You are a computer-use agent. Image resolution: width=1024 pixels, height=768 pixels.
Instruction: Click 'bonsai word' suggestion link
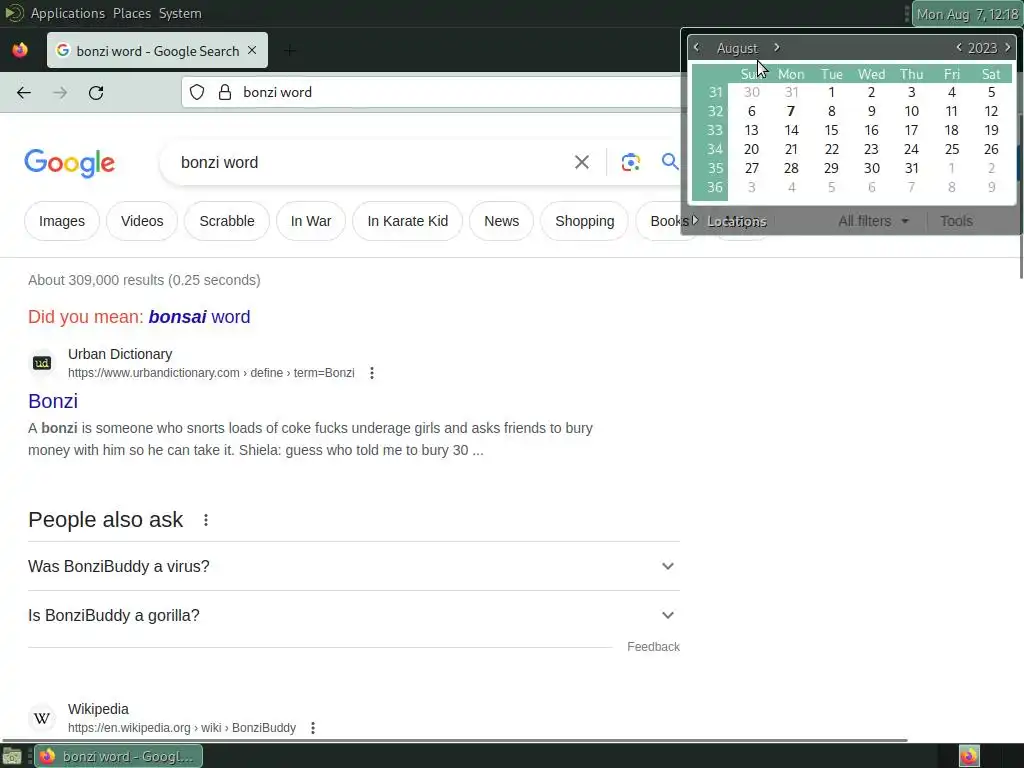(199, 317)
